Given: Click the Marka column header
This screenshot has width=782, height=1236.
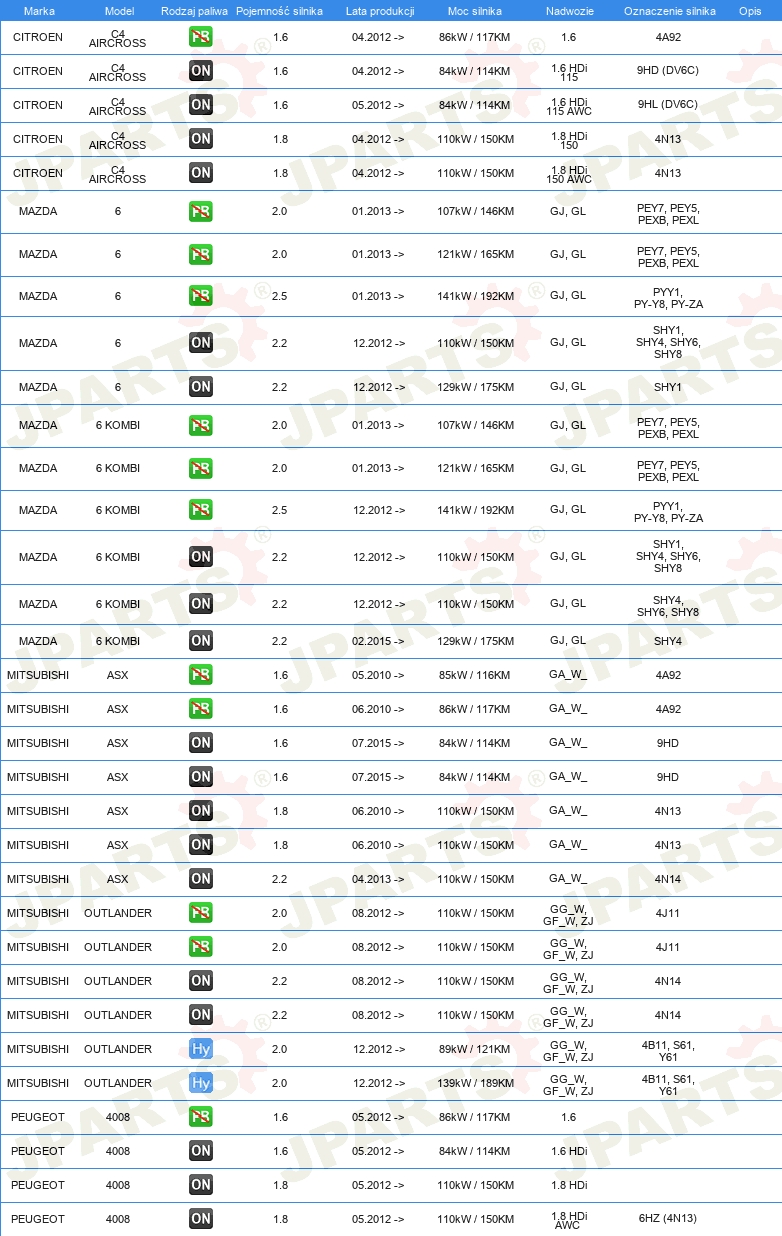Looking at the screenshot, I should coord(38,10).
